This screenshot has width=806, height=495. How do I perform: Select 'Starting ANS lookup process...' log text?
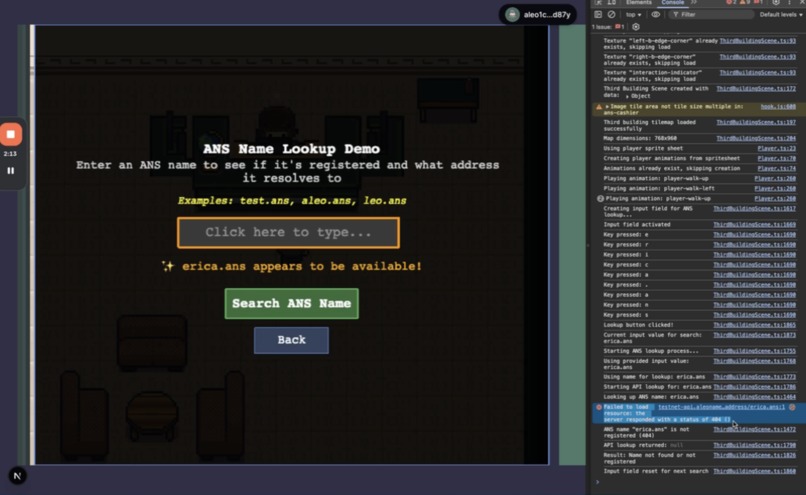(x=651, y=351)
